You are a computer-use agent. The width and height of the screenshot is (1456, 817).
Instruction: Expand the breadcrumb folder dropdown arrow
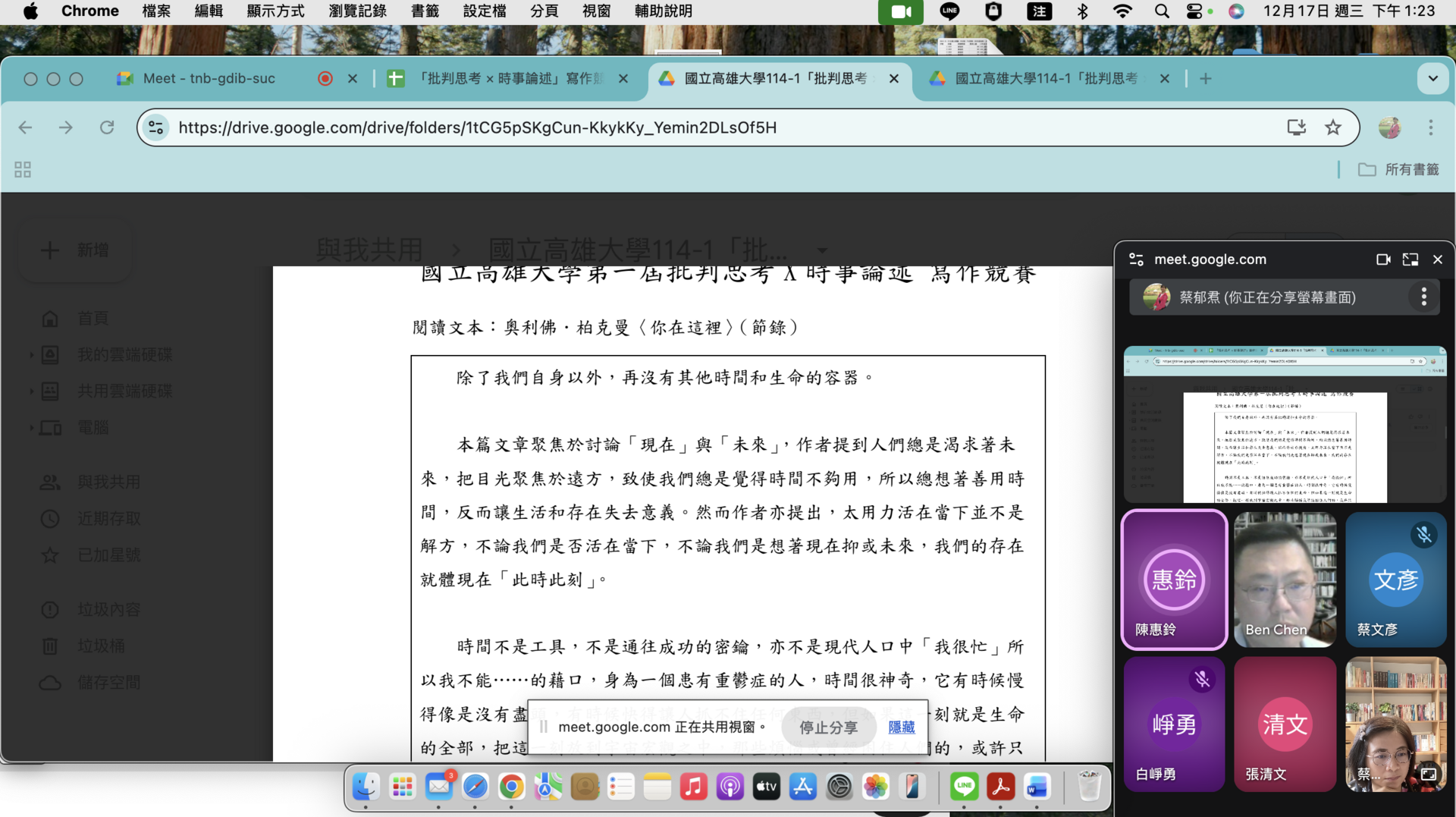(822, 251)
